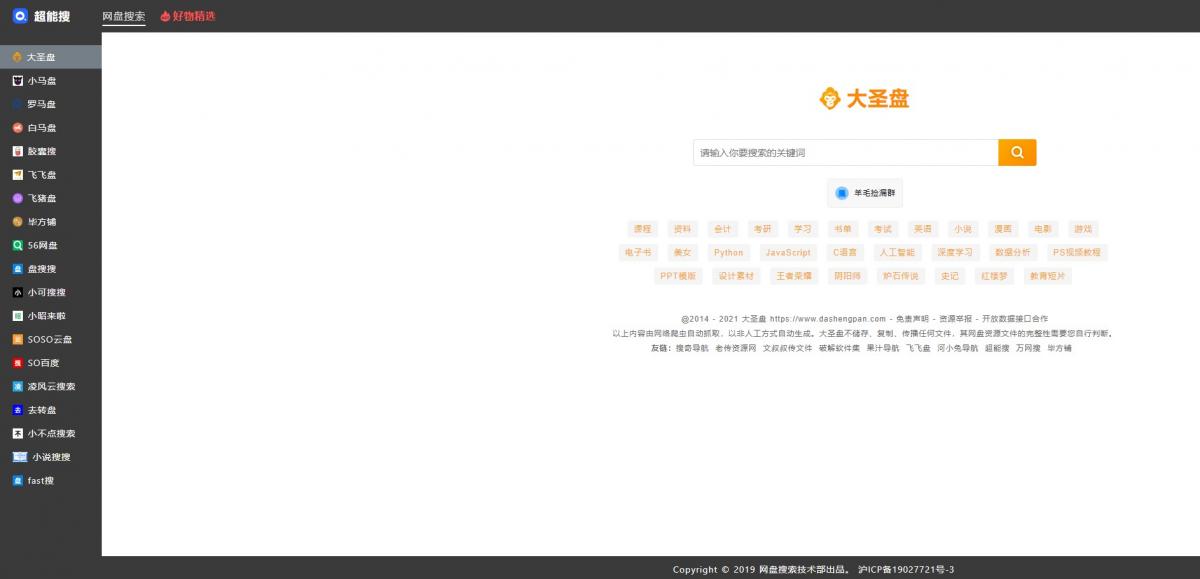Click the 羊毛捡漏群 button

tap(865, 193)
